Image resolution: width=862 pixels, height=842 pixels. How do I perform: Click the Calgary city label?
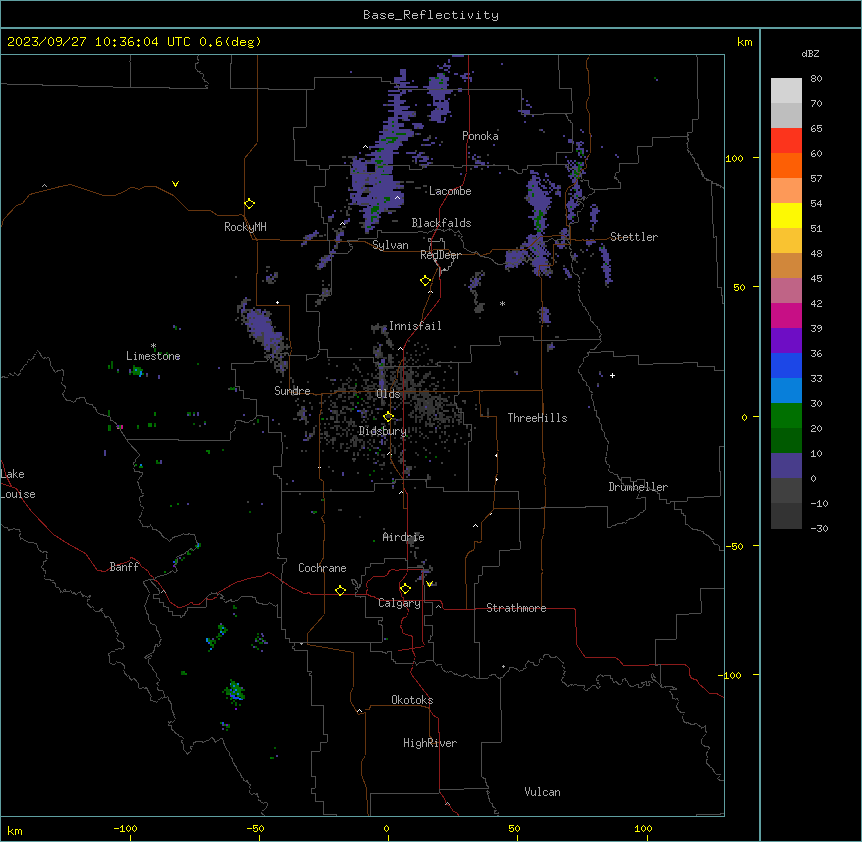pyautogui.click(x=399, y=603)
